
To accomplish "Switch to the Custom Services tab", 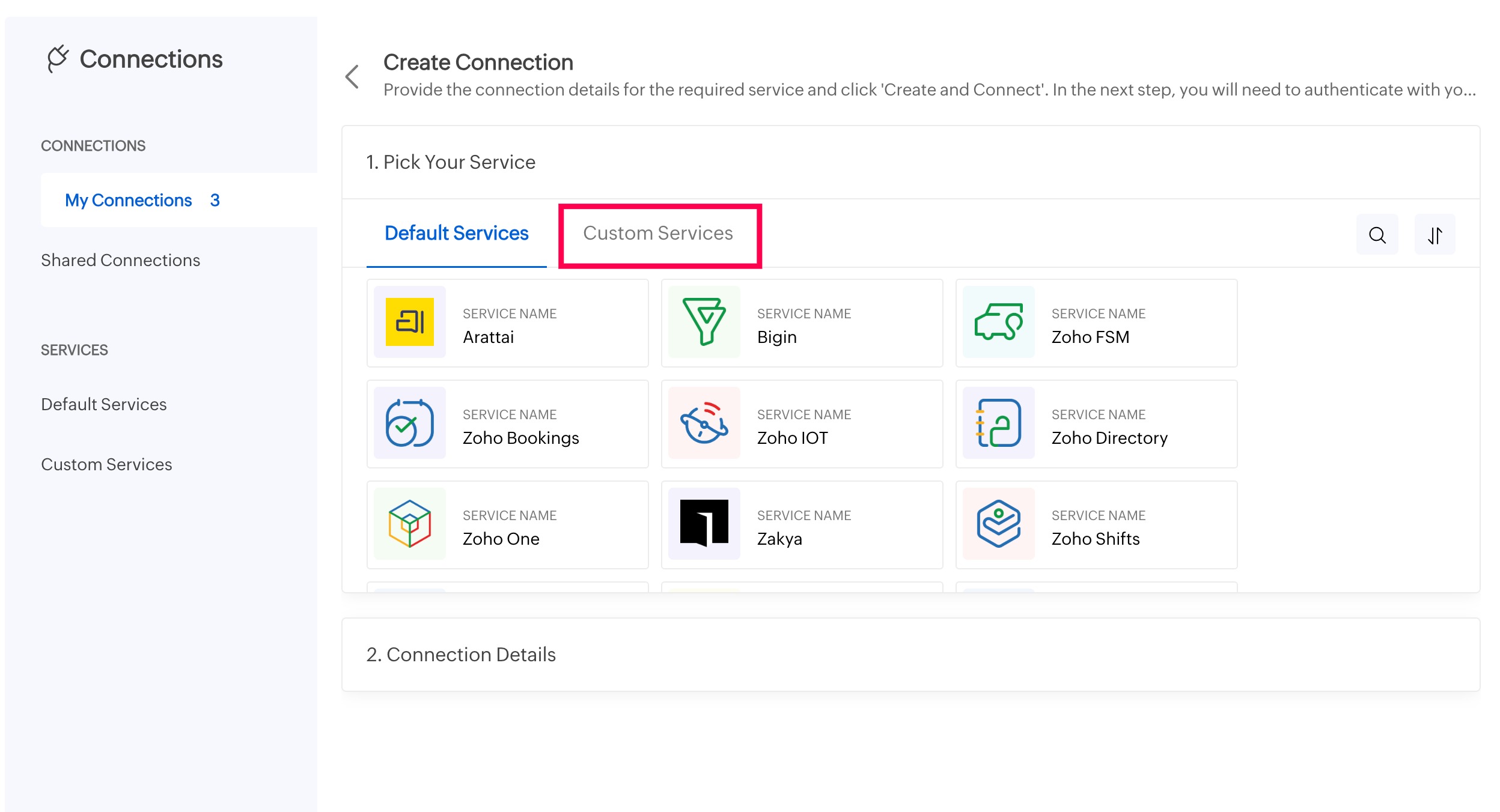I will [x=658, y=233].
